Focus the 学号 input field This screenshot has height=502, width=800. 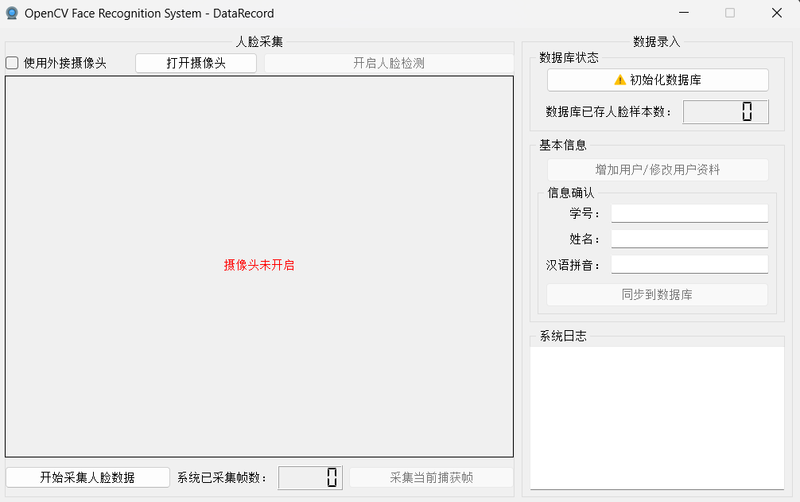coord(690,214)
